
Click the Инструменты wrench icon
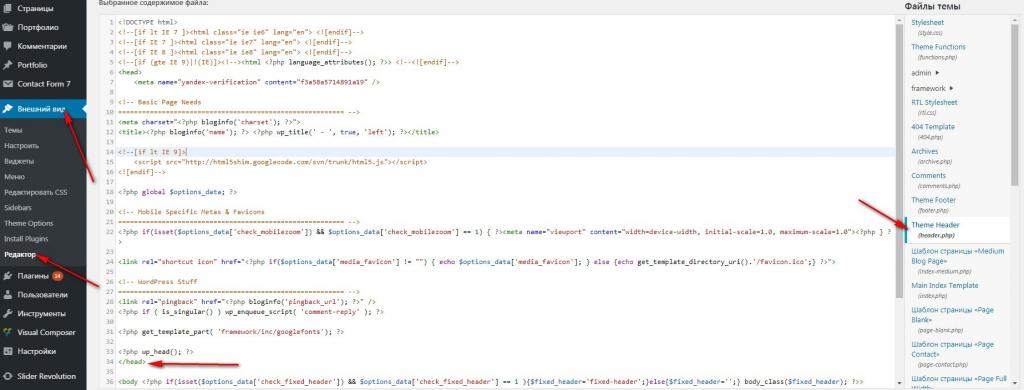pos(8,314)
